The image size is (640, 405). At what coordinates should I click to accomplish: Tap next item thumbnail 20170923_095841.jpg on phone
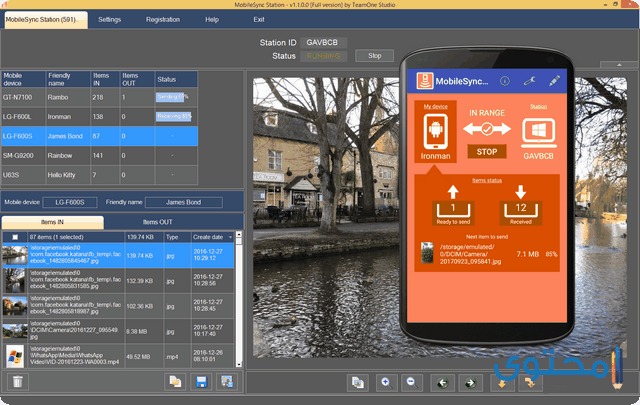(427, 253)
